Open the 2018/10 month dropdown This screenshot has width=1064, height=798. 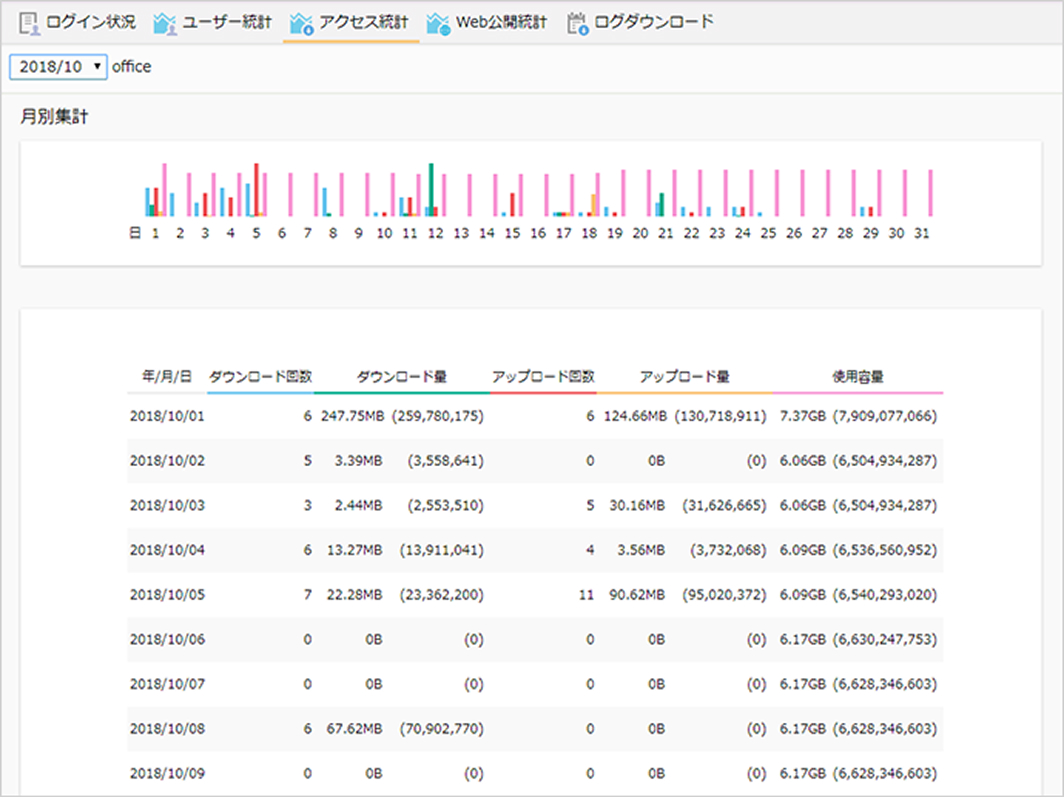coord(58,67)
